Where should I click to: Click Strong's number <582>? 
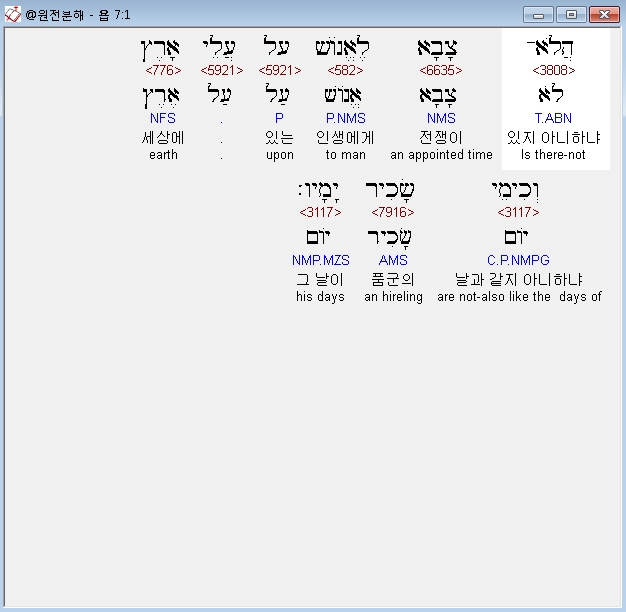pos(345,70)
